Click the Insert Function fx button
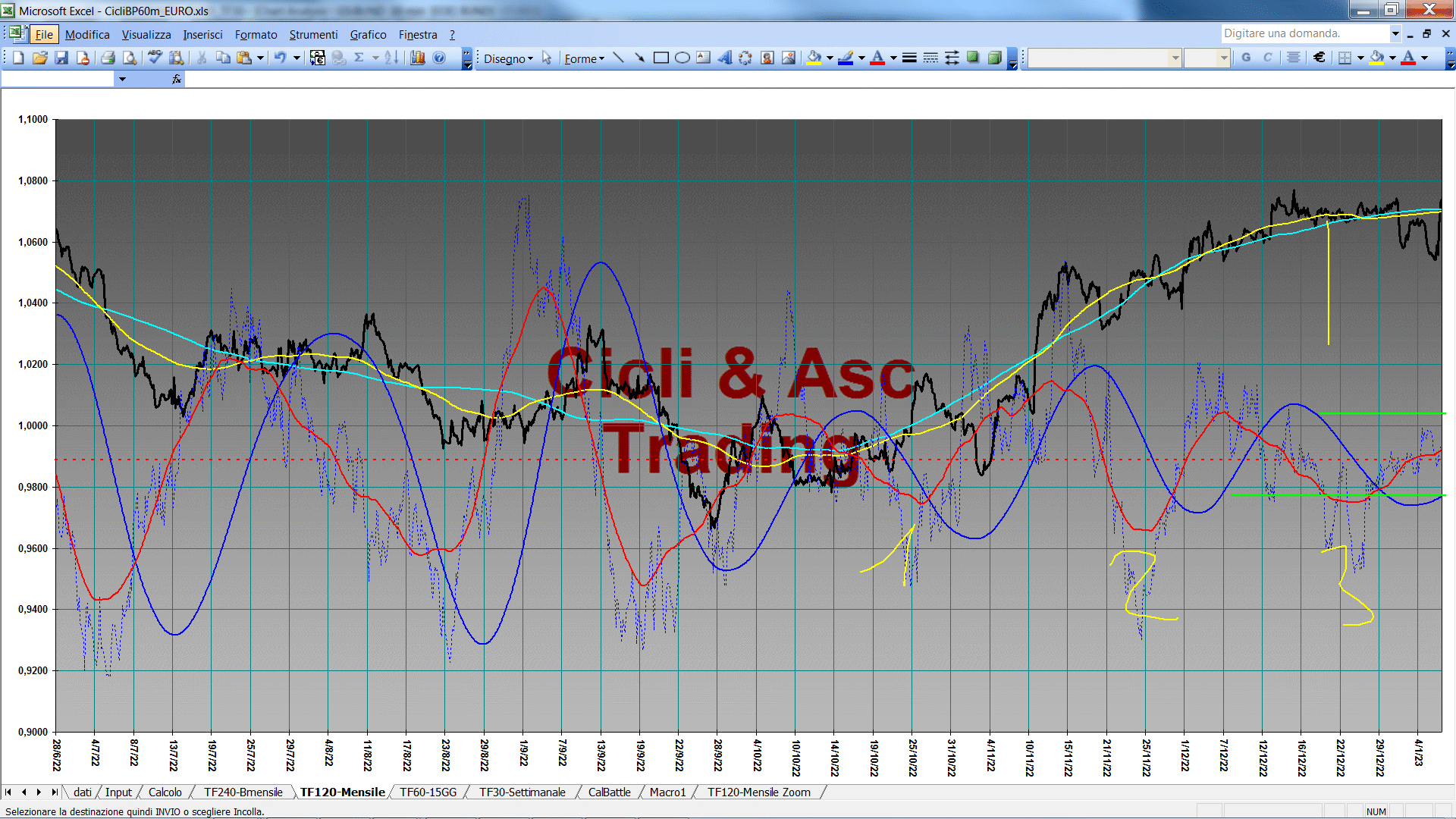Screen dimensions: 1456x819 click(x=177, y=79)
